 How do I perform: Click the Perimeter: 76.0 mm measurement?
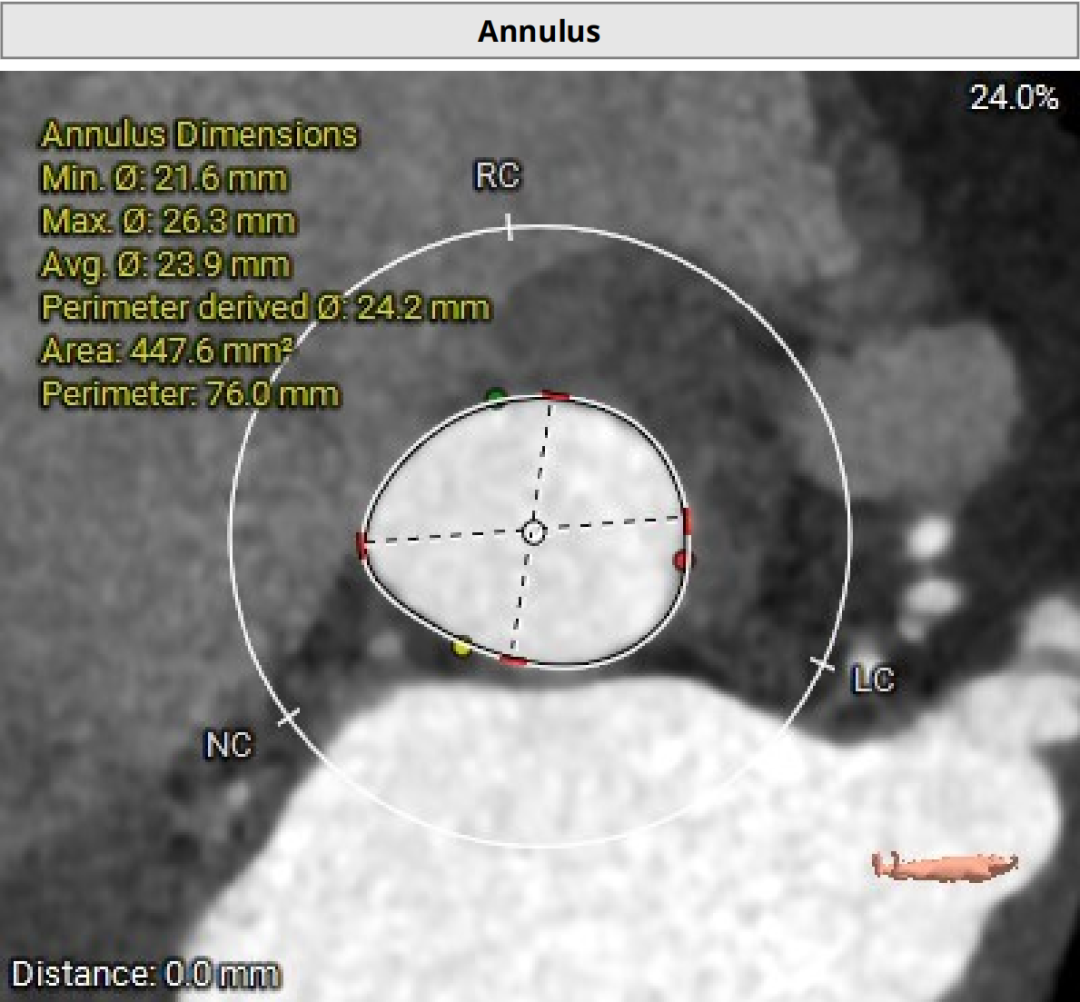(x=190, y=394)
